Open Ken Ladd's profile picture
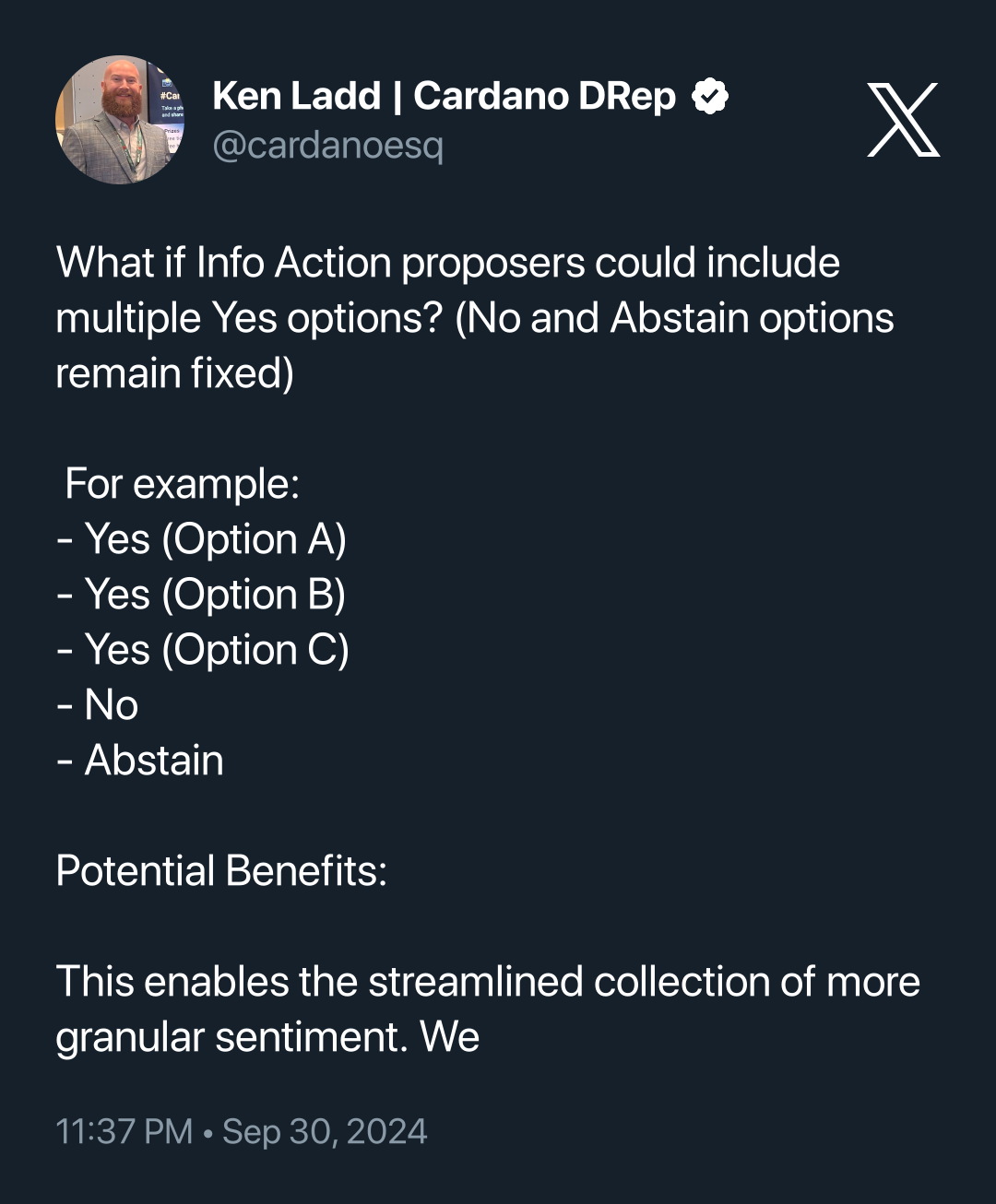Image resolution: width=996 pixels, height=1204 pixels. (x=120, y=120)
